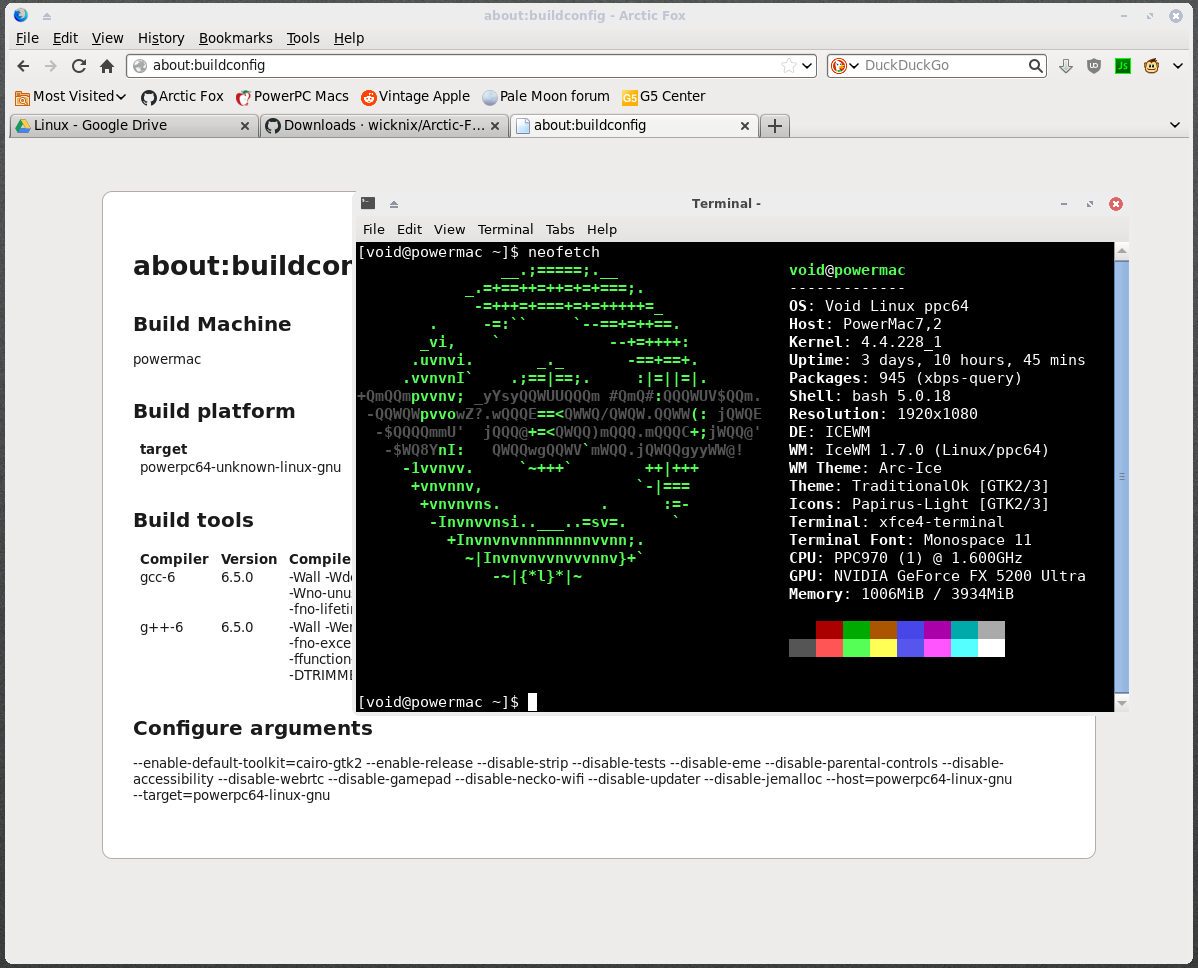Click the GPU NVIDIA GeForce FX 5200 Ultra line
Image resolution: width=1198 pixels, height=968 pixels.
937,576
